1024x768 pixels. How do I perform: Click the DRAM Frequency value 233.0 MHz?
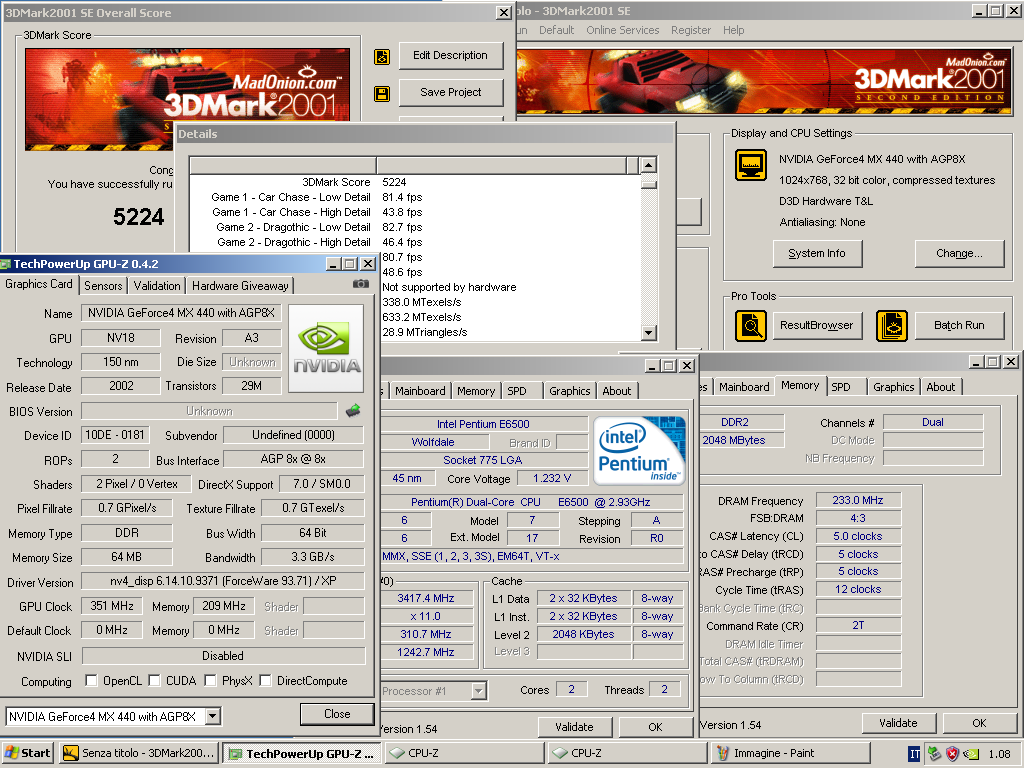click(857, 500)
